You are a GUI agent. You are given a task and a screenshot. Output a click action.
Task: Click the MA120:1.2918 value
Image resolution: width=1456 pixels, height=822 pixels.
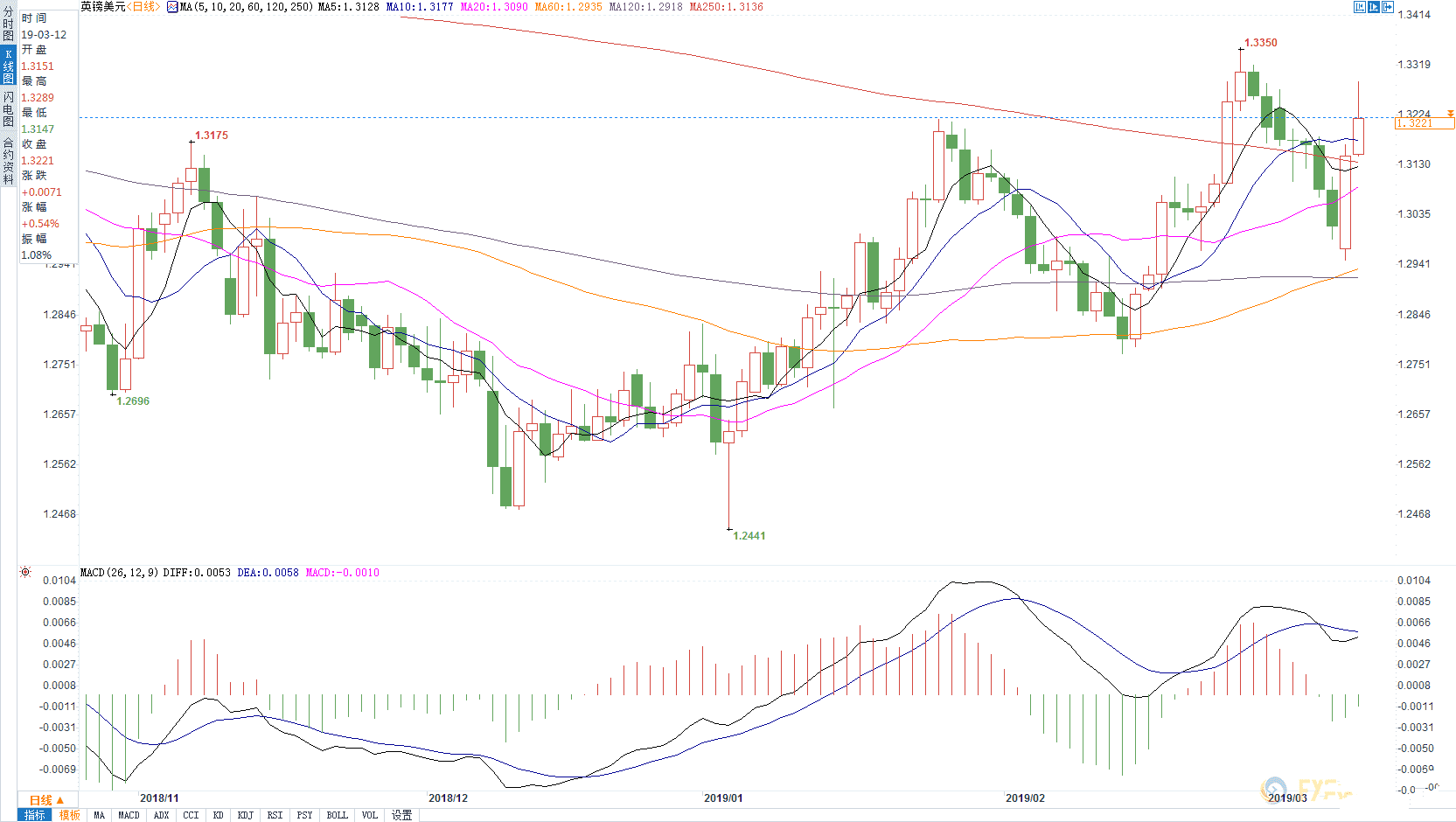645,7
